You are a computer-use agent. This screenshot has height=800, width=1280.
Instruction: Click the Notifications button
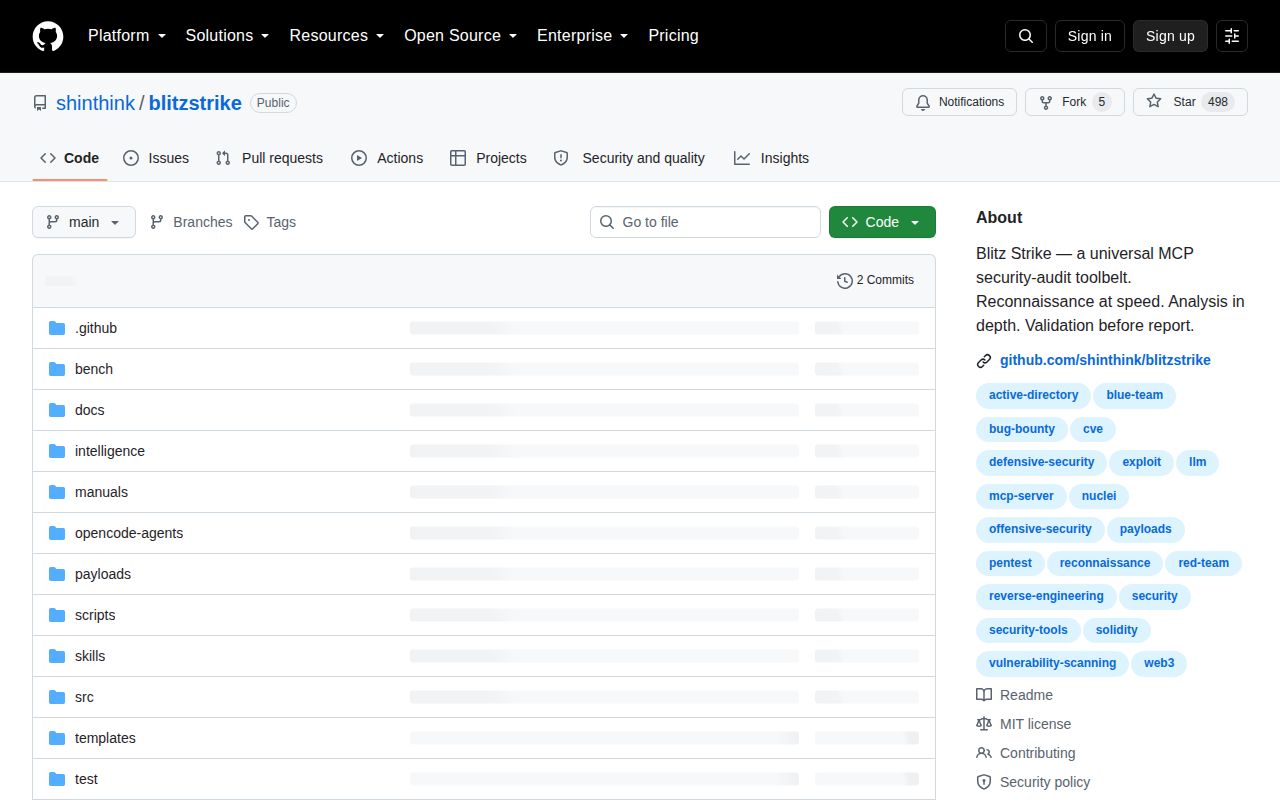click(x=959, y=102)
